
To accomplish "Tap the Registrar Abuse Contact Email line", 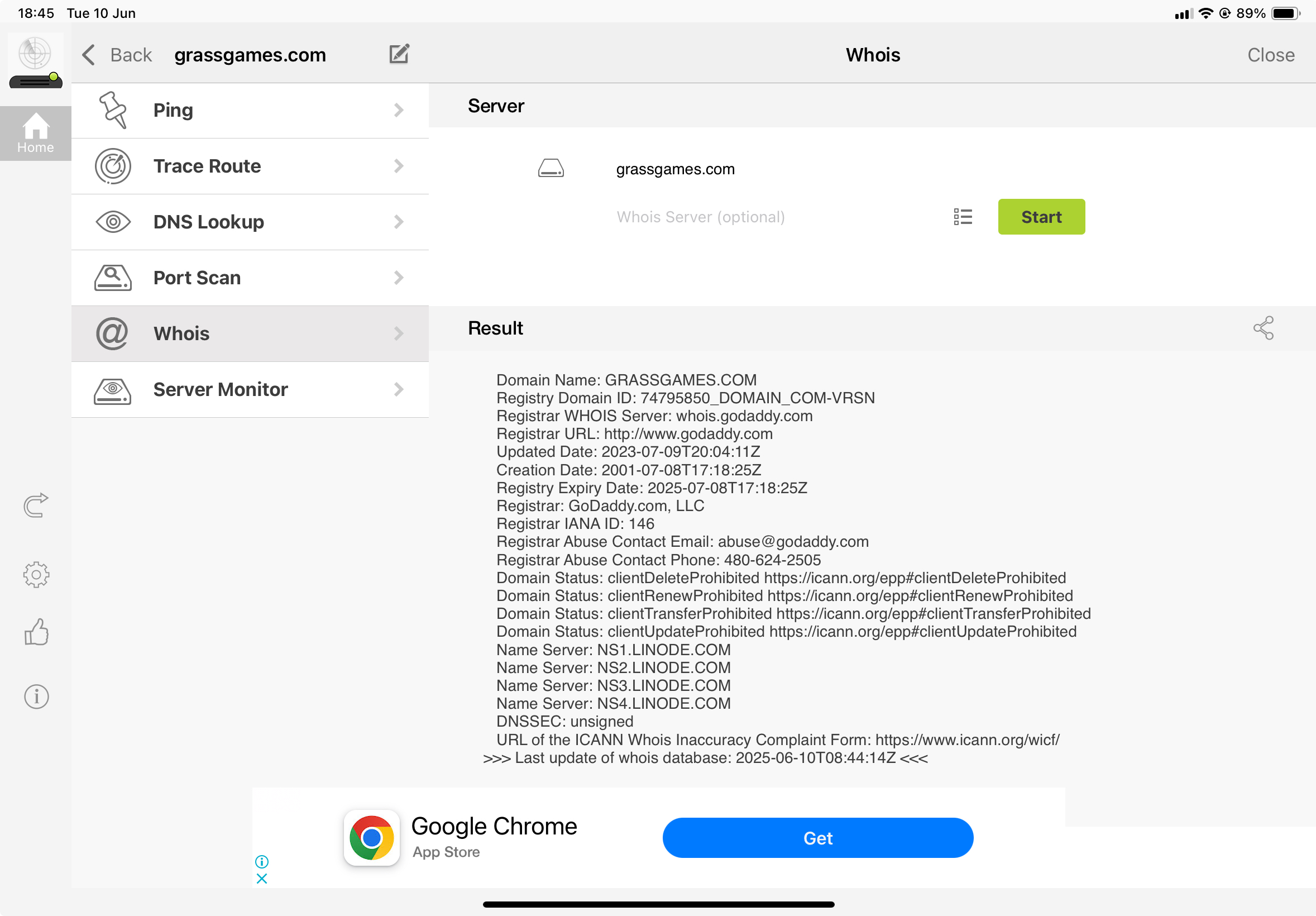I will [x=683, y=542].
